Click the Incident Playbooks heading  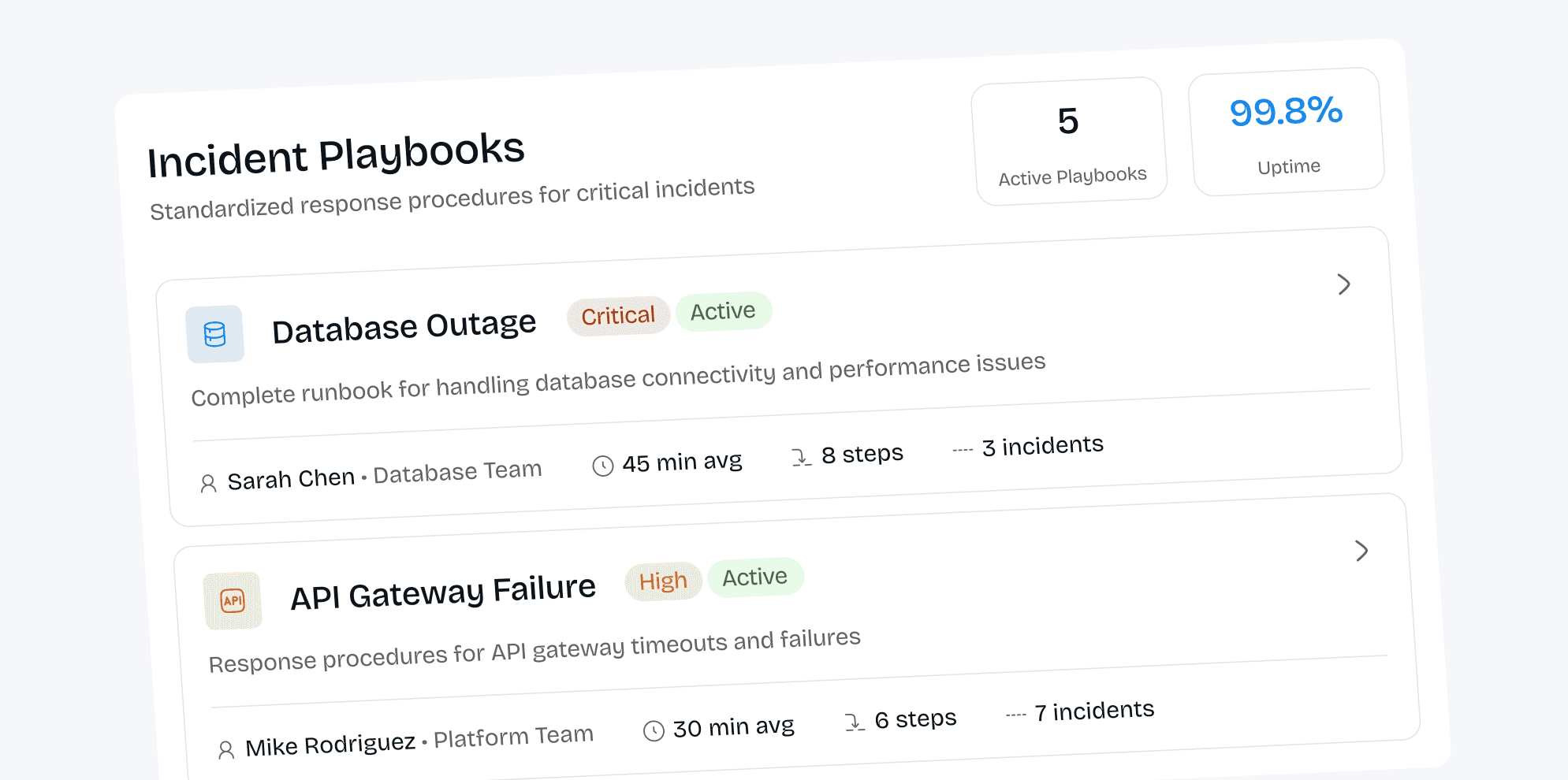(336, 154)
